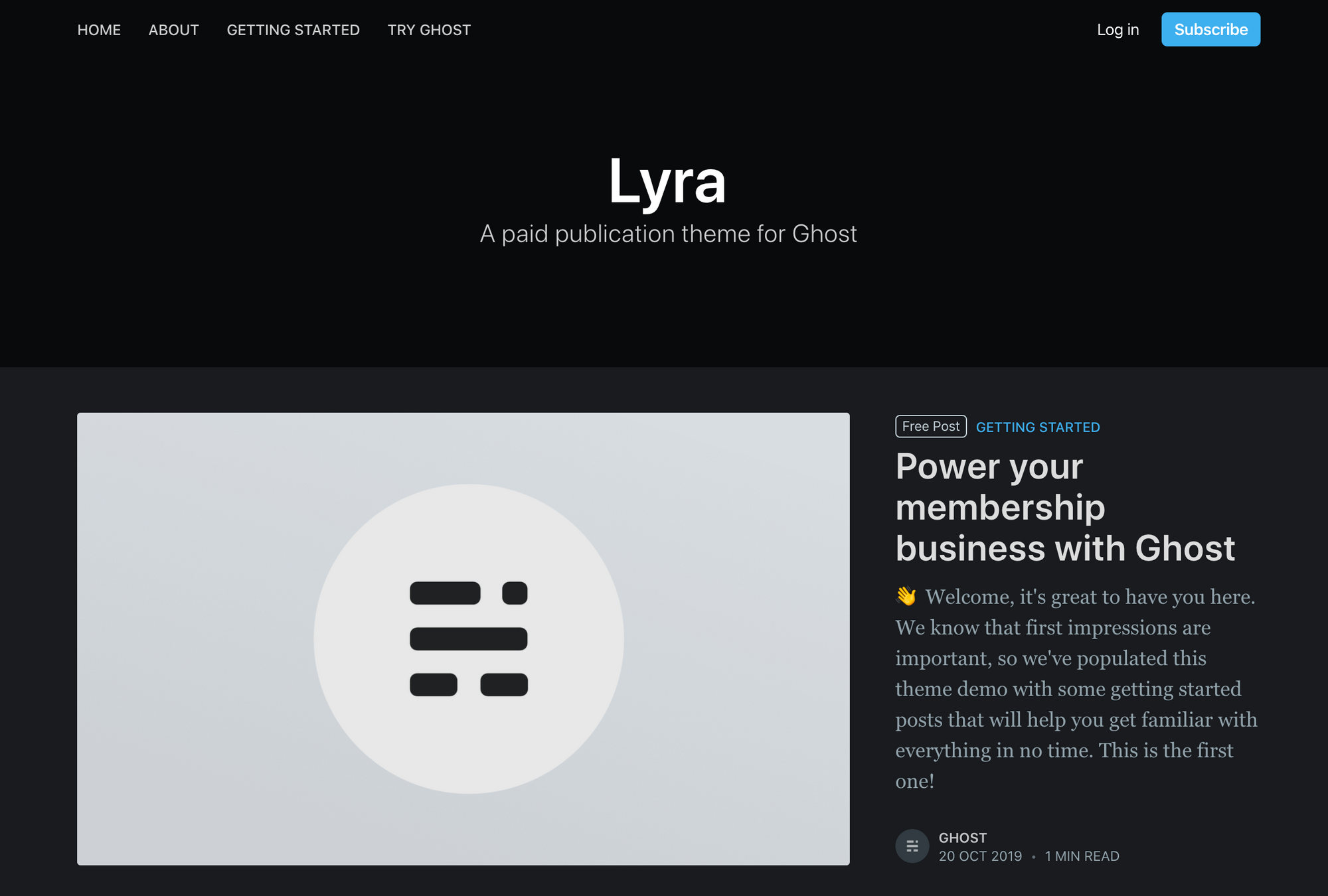Select TRY GHOST in the navigation bar
1328x896 pixels.
click(428, 29)
